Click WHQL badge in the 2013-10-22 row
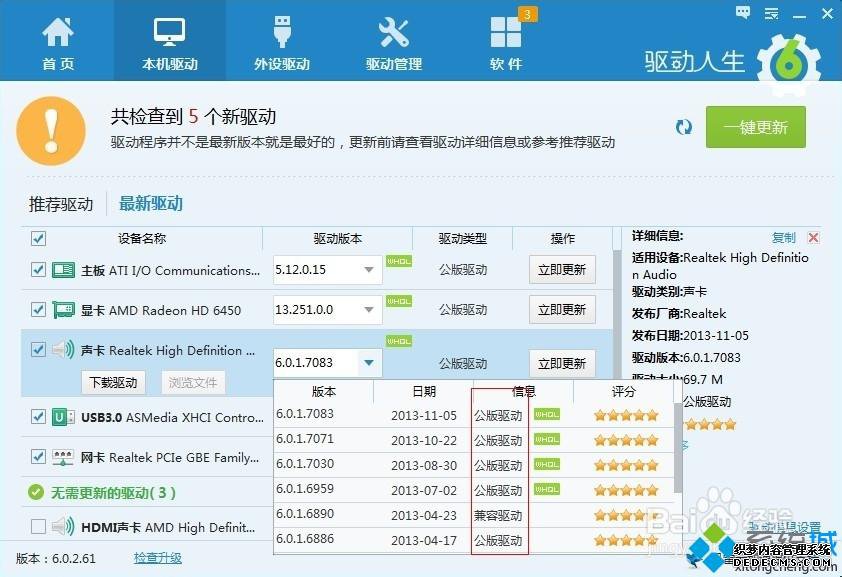This screenshot has width=842, height=577. 547,440
